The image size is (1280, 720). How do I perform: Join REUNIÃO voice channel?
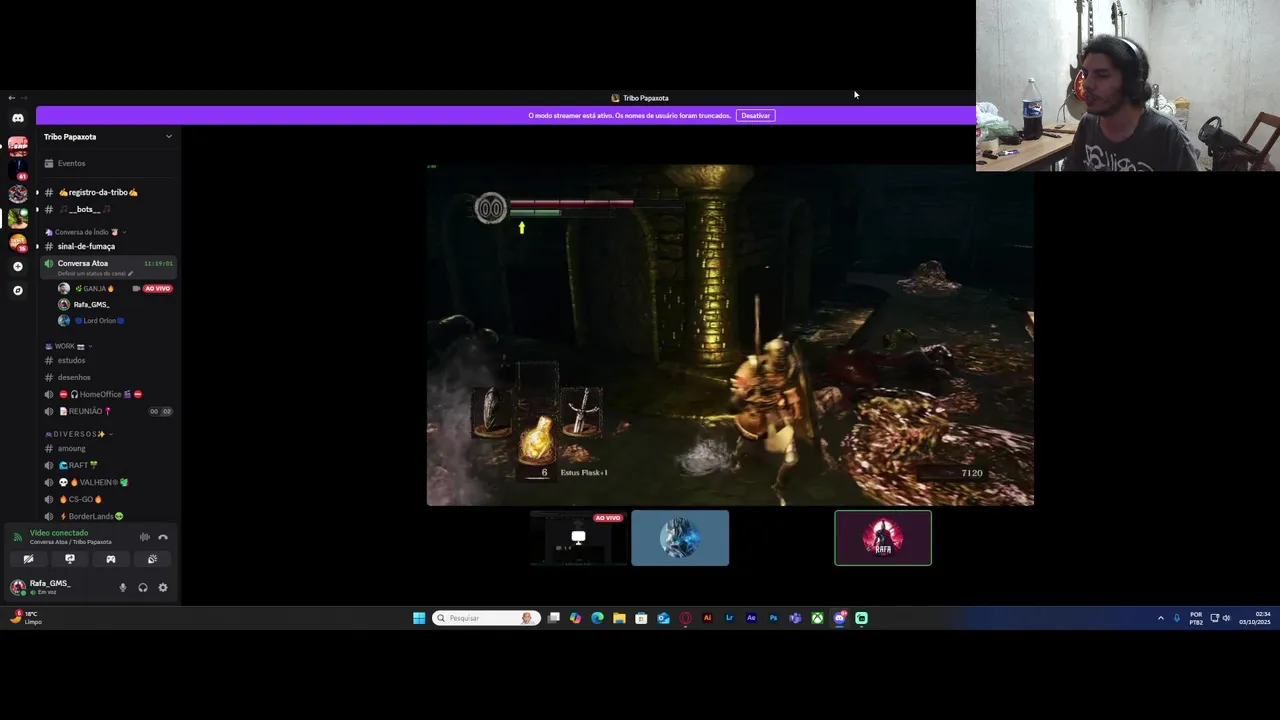(x=85, y=411)
